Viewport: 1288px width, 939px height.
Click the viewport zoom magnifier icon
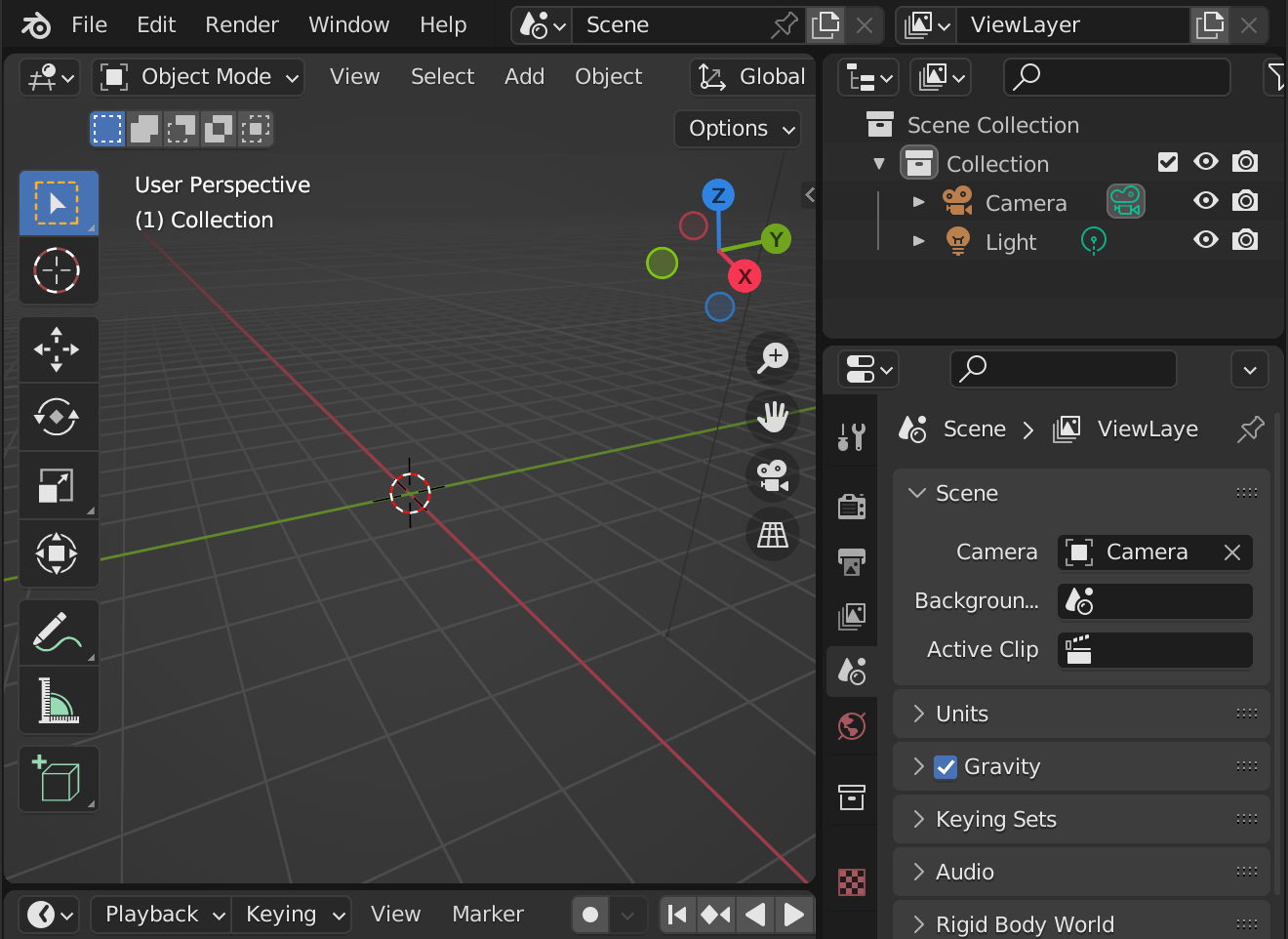pyautogui.click(x=773, y=357)
